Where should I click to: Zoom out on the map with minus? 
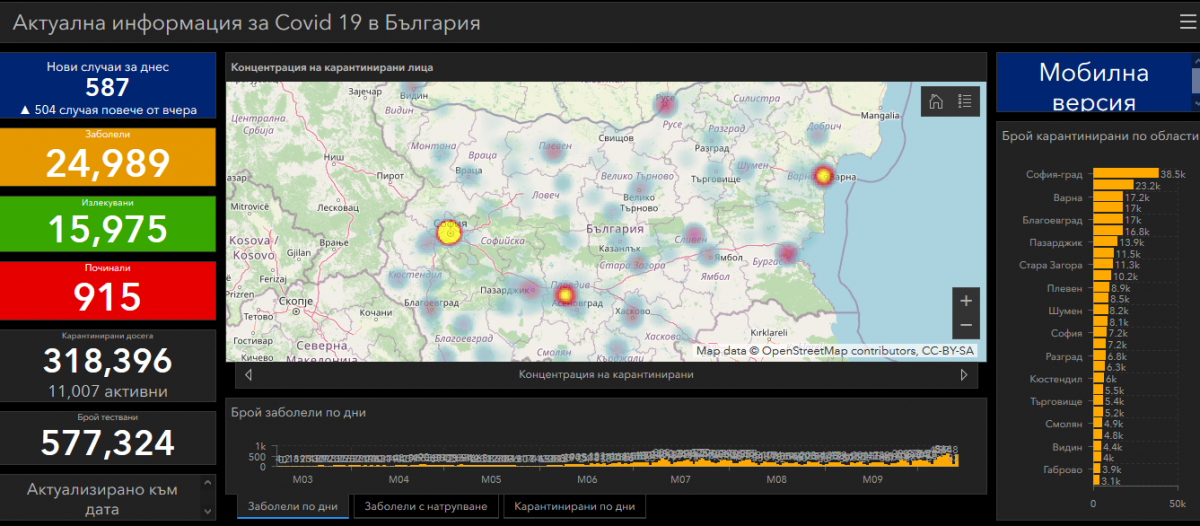(966, 326)
